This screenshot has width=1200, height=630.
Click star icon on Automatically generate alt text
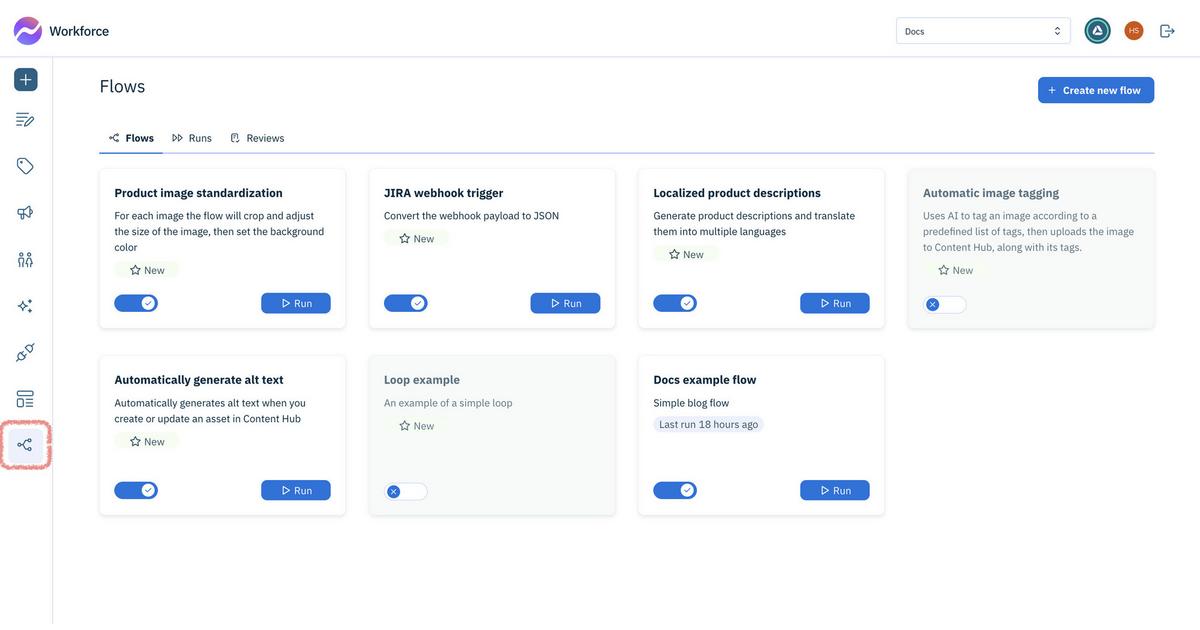(x=135, y=441)
